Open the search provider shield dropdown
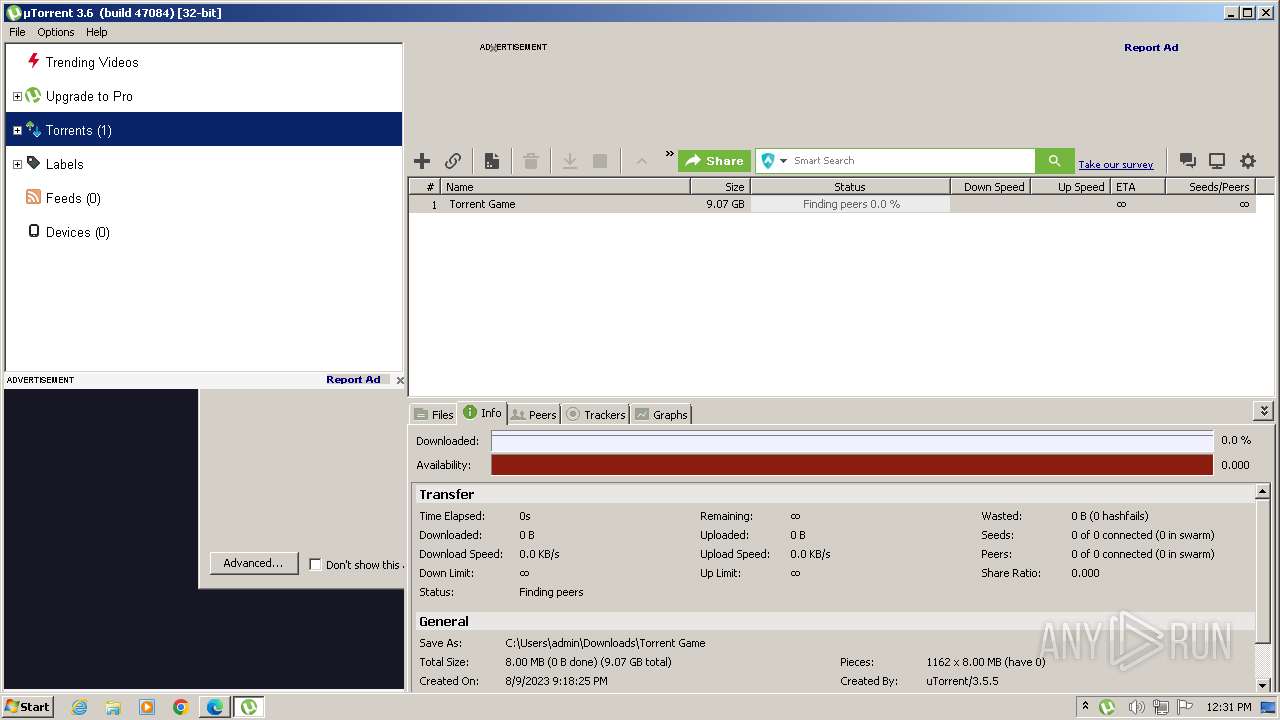1280x720 pixels. [x=773, y=161]
